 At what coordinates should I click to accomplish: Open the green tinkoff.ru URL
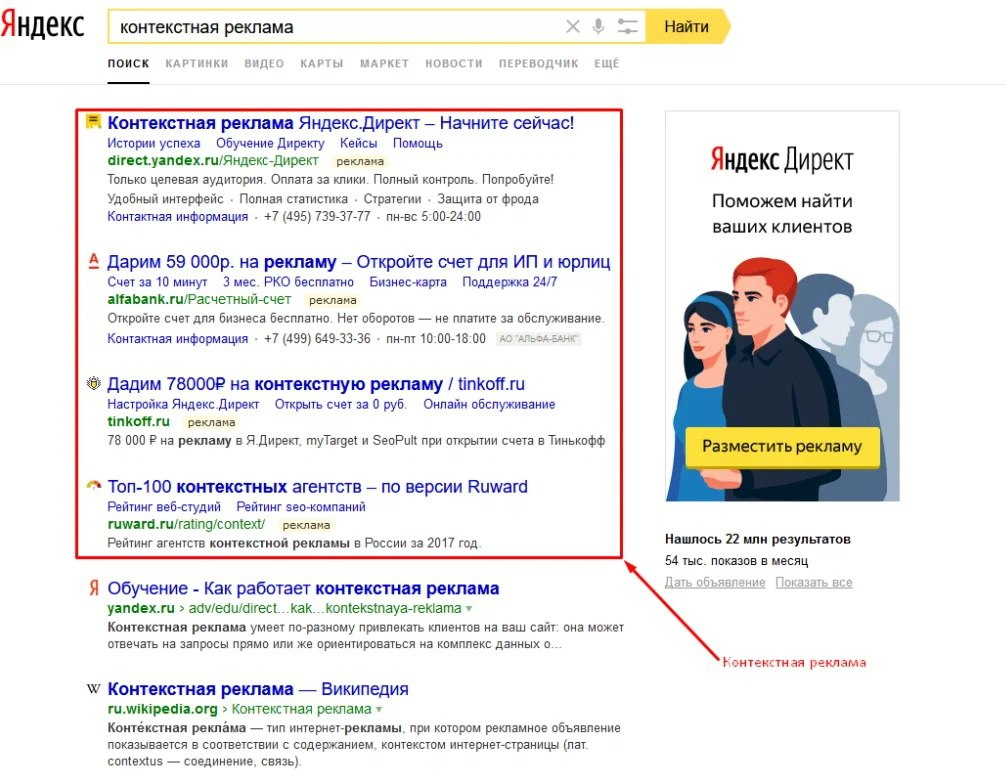click(138, 421)
